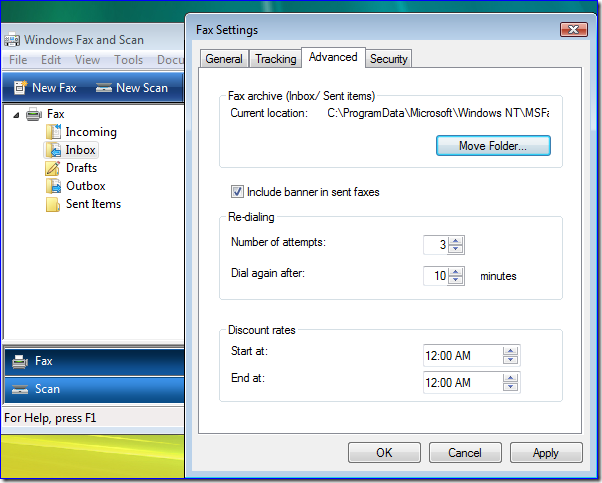602x483 pixels.
Task: Click the Sent Items folder icon
Action: coord(53,204)
